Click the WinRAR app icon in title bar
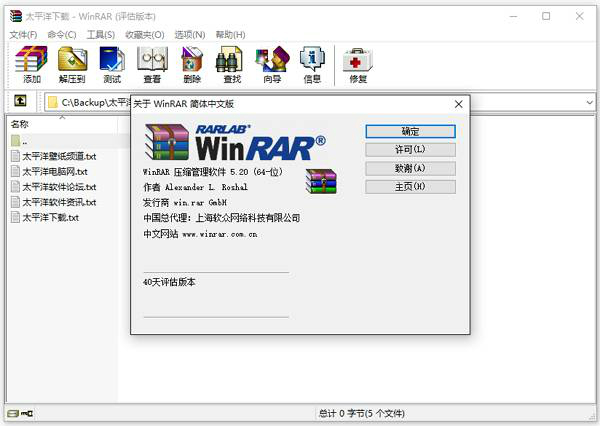The height and width of the screenshot is (426, 600). tap(16, 16)
